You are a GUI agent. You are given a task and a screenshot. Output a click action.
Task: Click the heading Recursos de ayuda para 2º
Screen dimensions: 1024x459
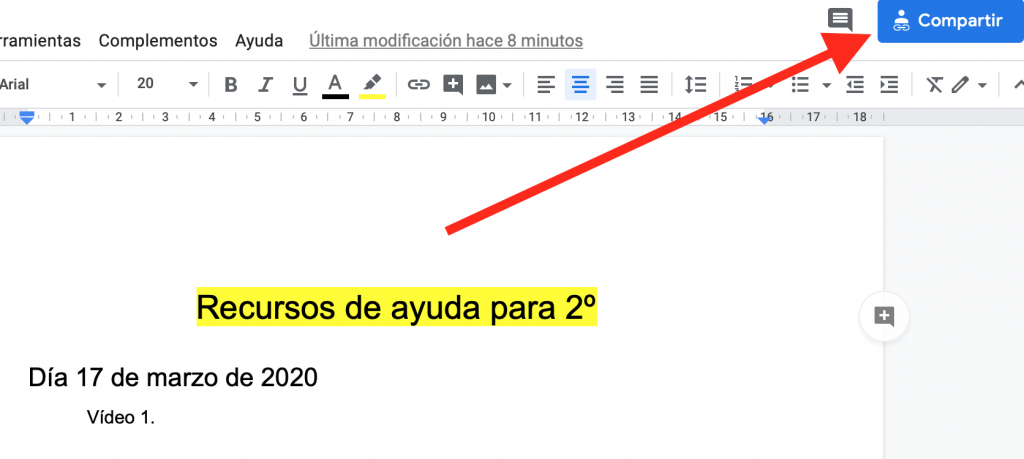point(396,308)
